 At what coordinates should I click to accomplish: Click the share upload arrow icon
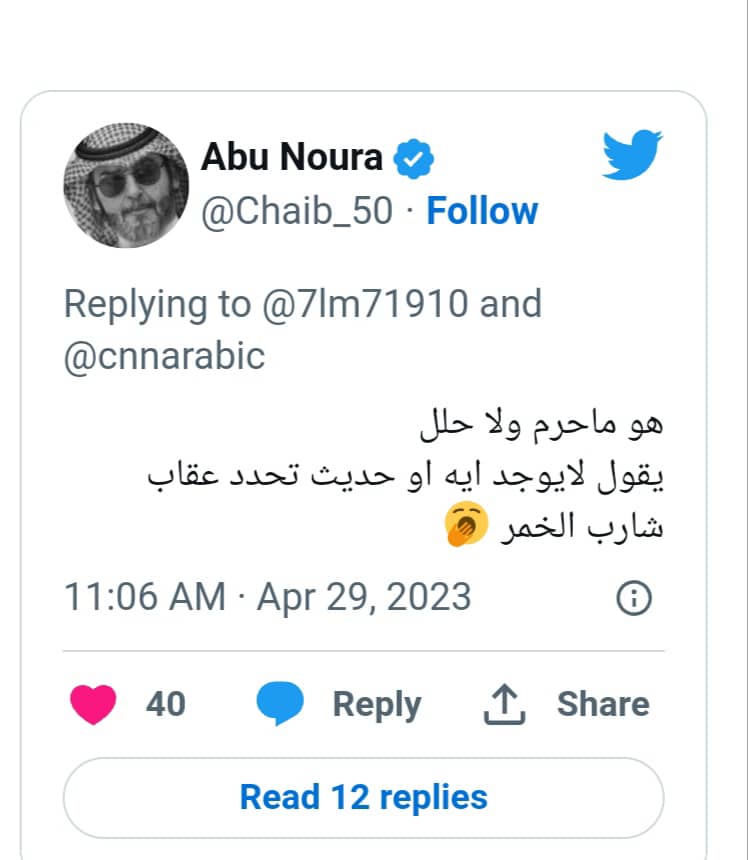[x=505, y=705]
